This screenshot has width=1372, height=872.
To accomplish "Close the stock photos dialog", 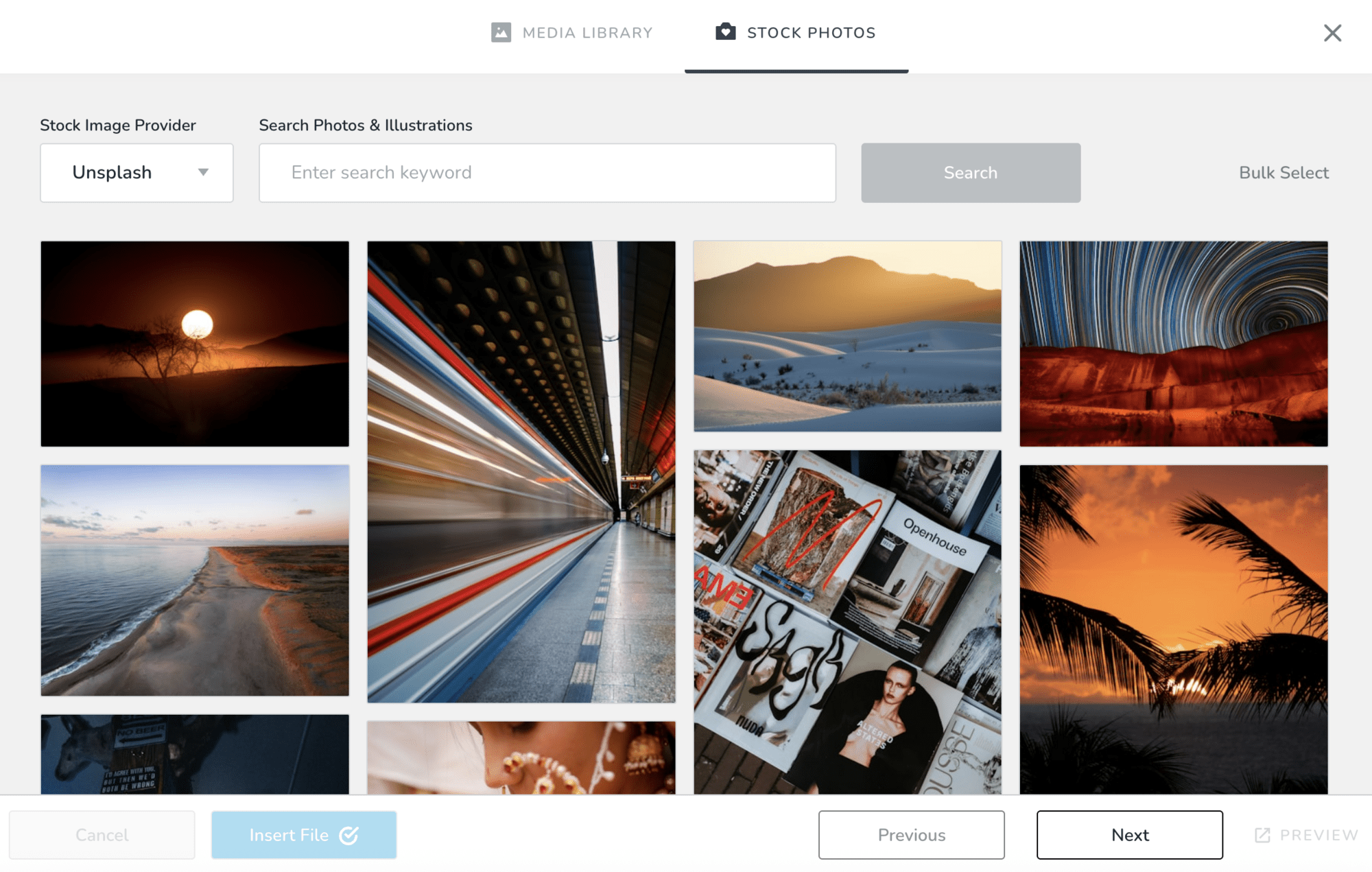I will (x=1332, y=33).
